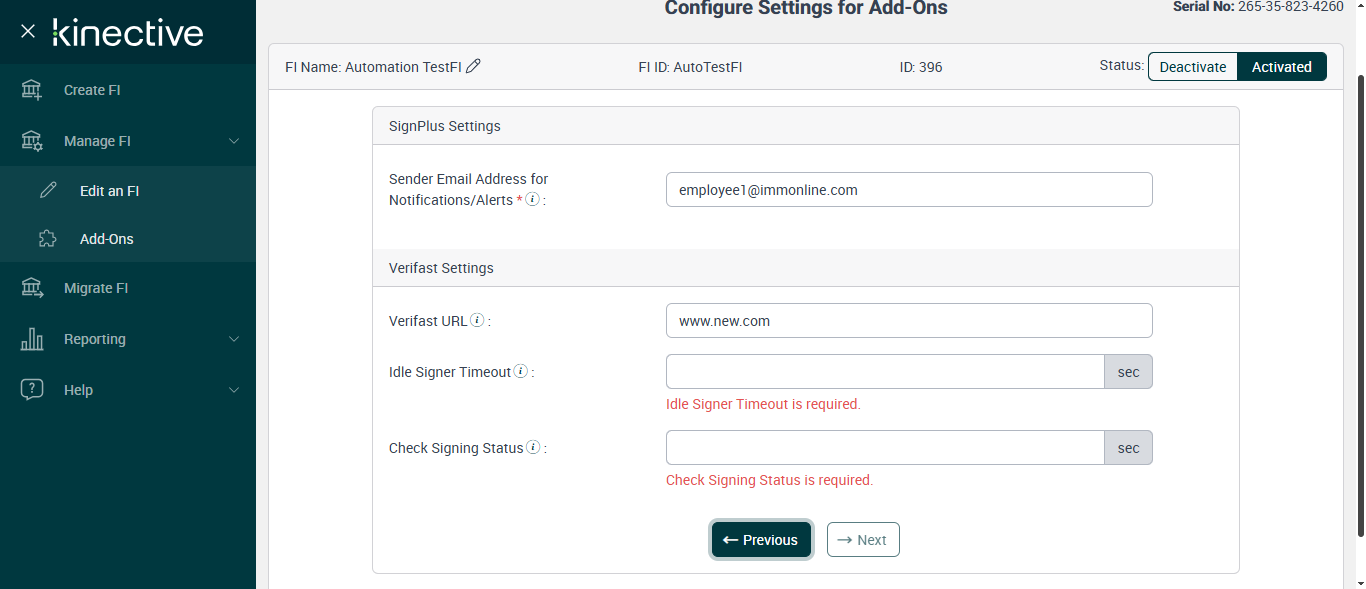Switch the status to Deactivate
Viewport: 1366px width, 589px height.
1192,67
